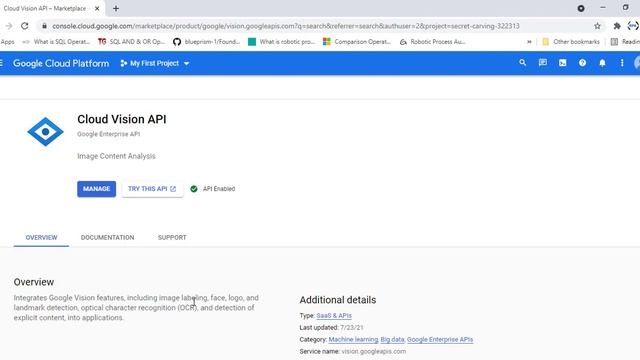Show more bookmarks with the chevron
The height and width of the screenshot is (360, 640).
coord(529,42)
